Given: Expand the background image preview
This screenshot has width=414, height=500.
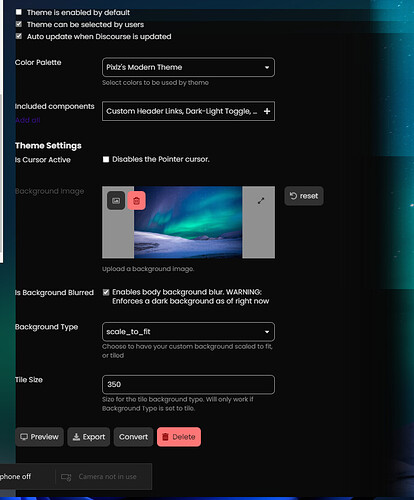Looking at the screenshot, I should pos(261,200).
